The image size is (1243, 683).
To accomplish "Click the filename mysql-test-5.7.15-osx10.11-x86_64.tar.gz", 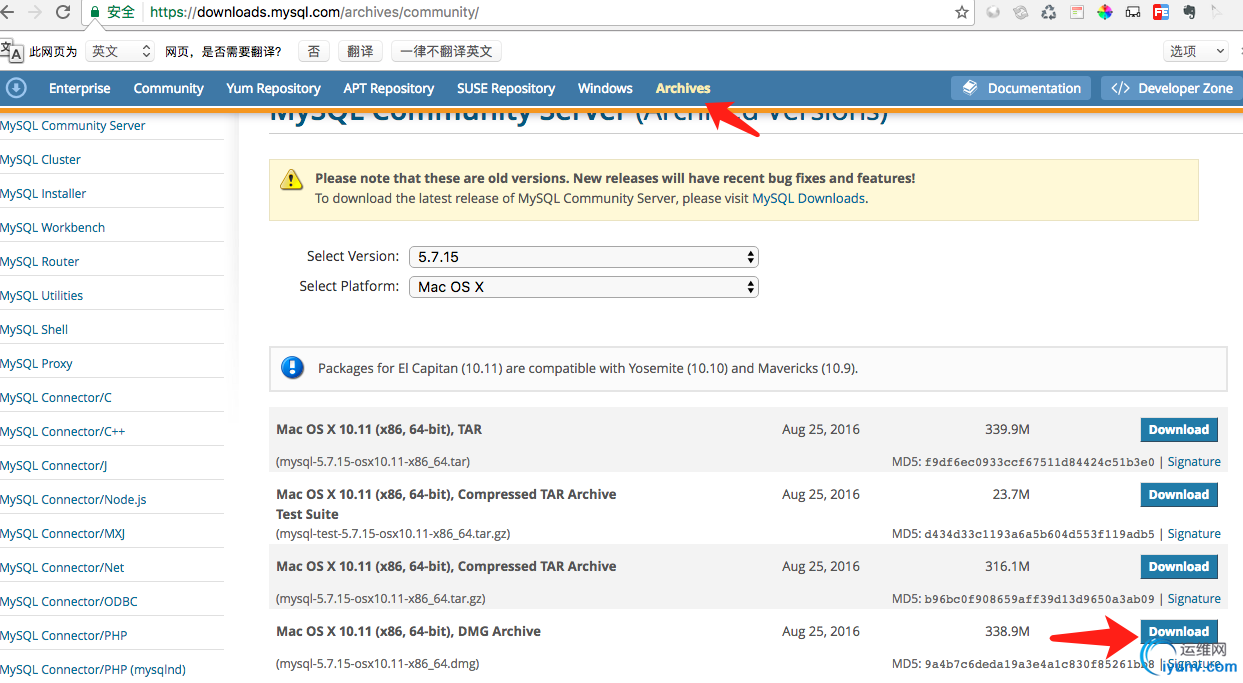I will click(393, 534).
